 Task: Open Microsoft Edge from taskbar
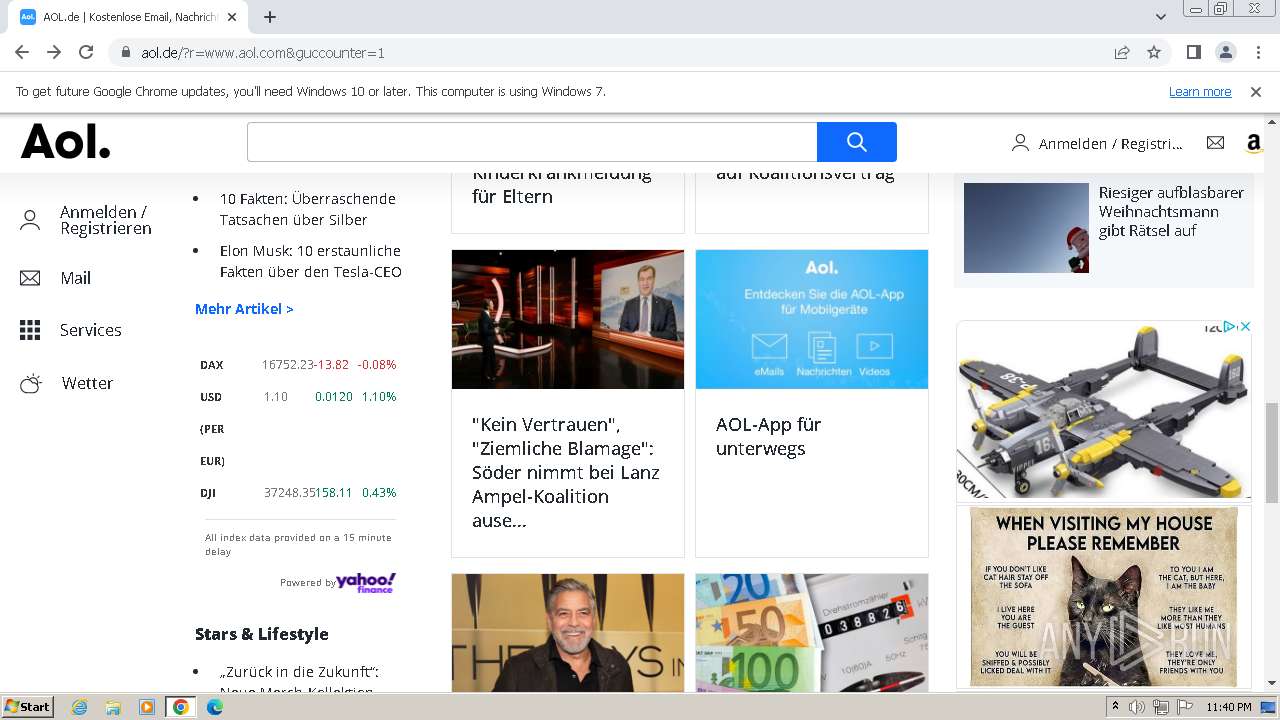click(x=215, y=707)
